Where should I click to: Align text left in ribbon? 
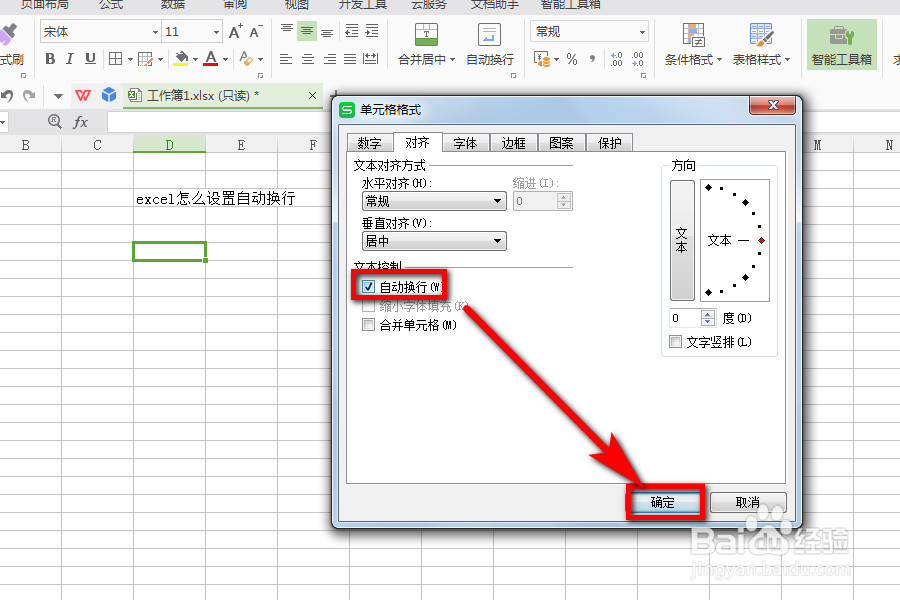point(286,59)
